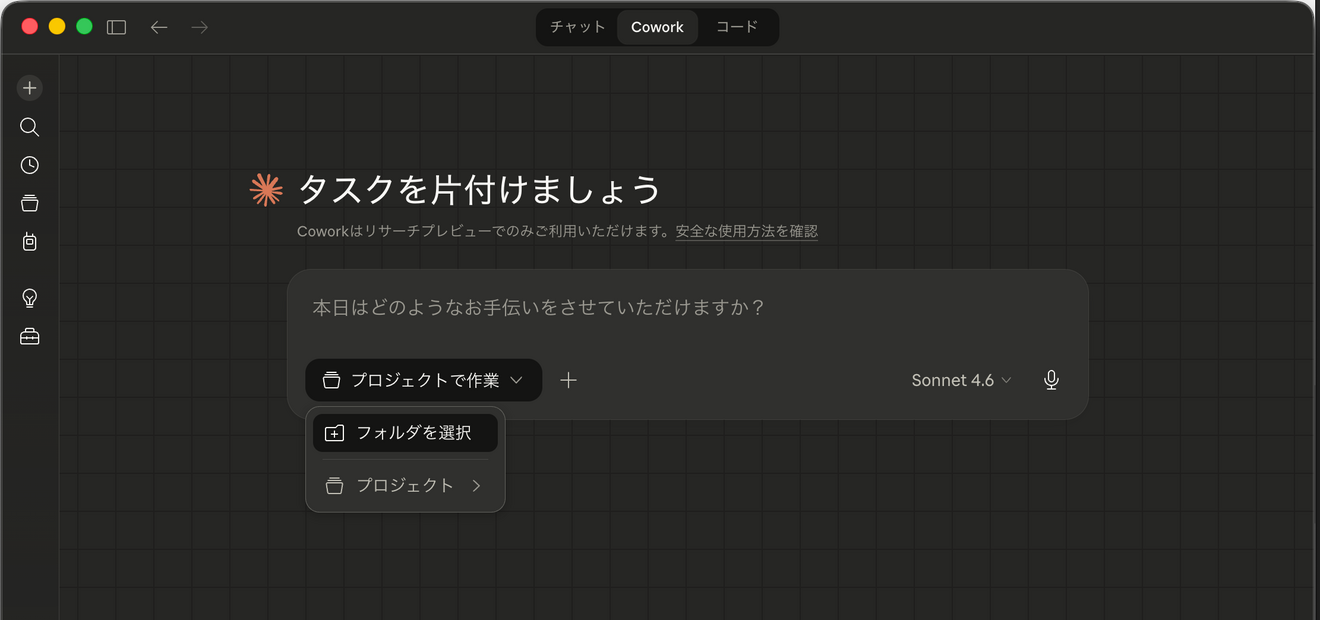Open the 安全な使用方法を確認 link
The height and width of the screenshot is (620, 1320).
point(746,231)
